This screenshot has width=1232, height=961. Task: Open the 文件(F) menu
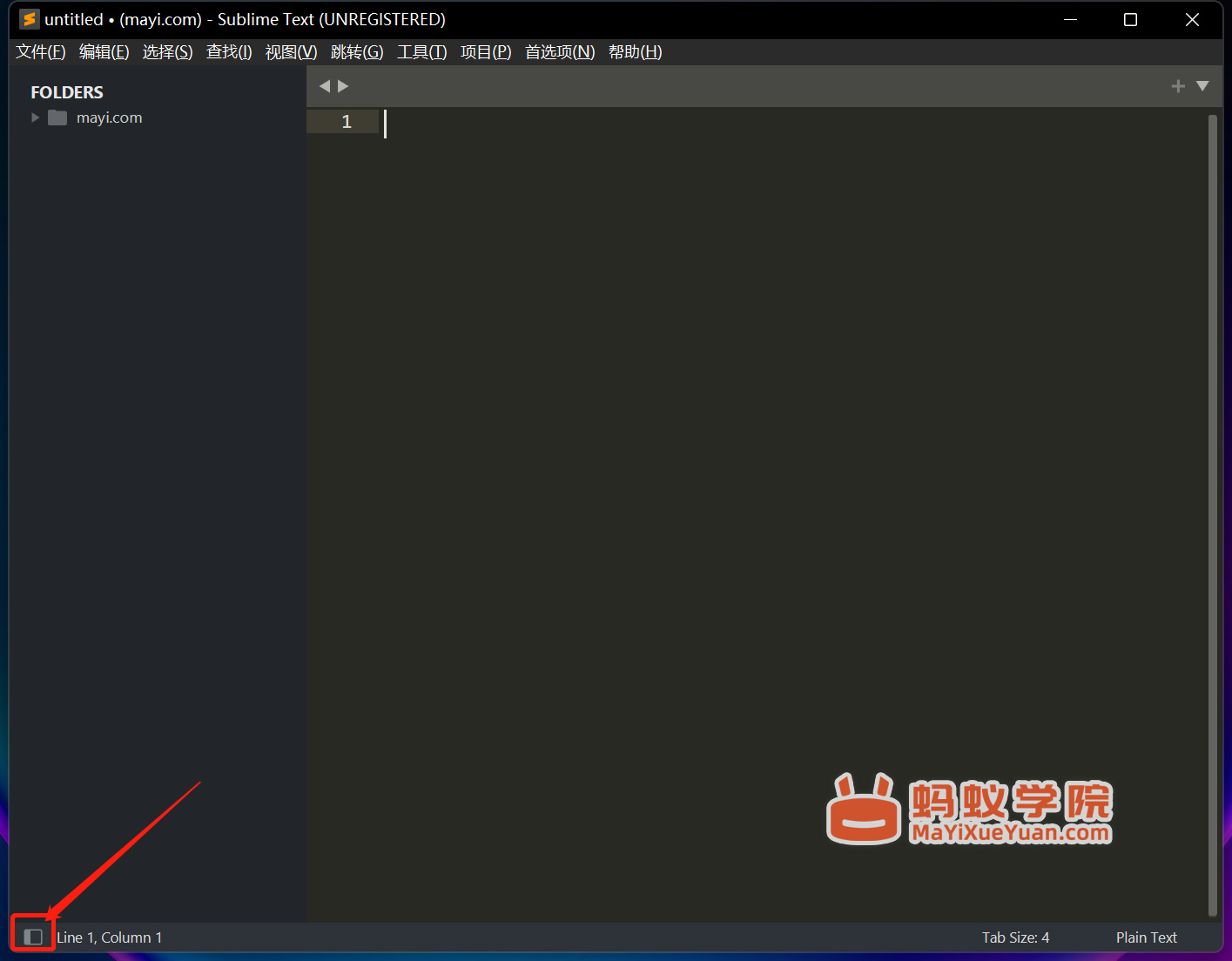(41, 52)
